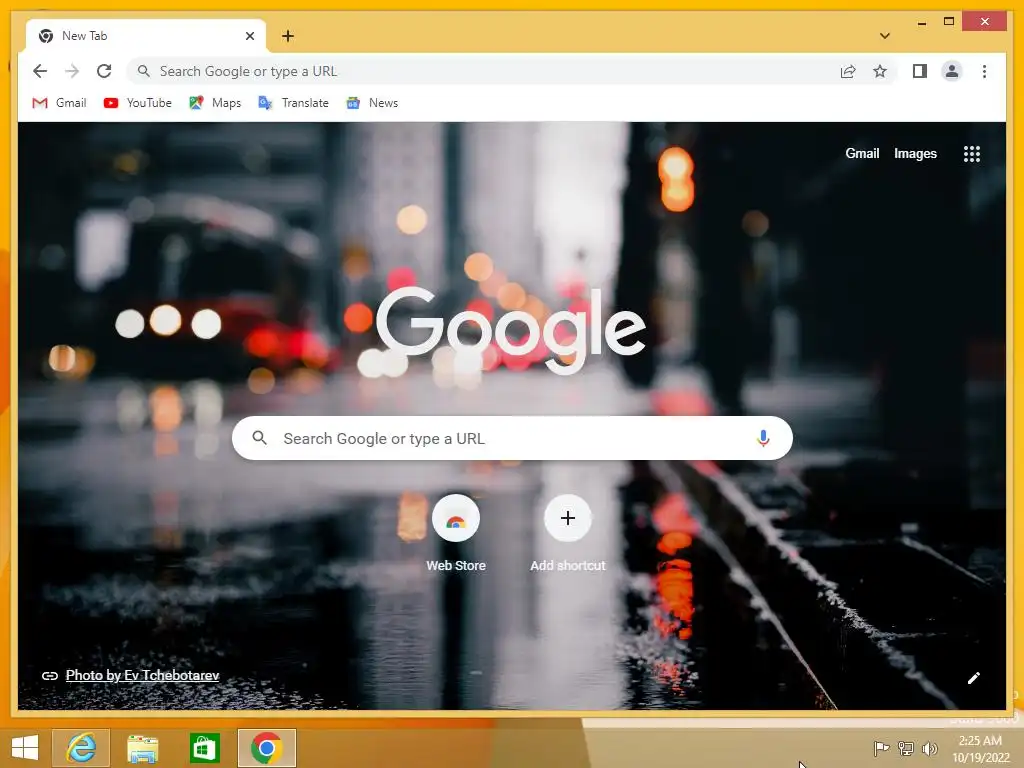Go back using the back arrow
The width and height of the screenshot is (1024, 768).
40,71
